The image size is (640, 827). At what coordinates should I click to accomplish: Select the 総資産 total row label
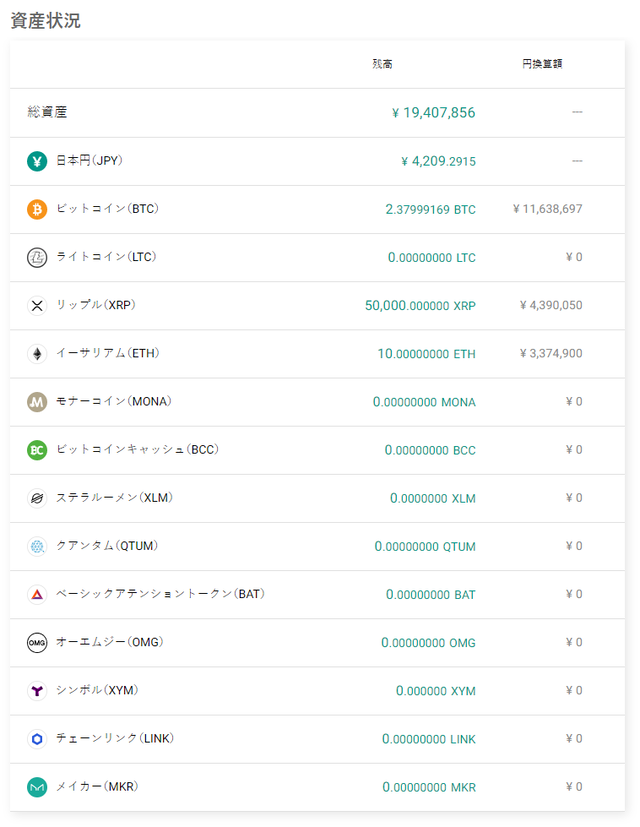pos(47,112)
